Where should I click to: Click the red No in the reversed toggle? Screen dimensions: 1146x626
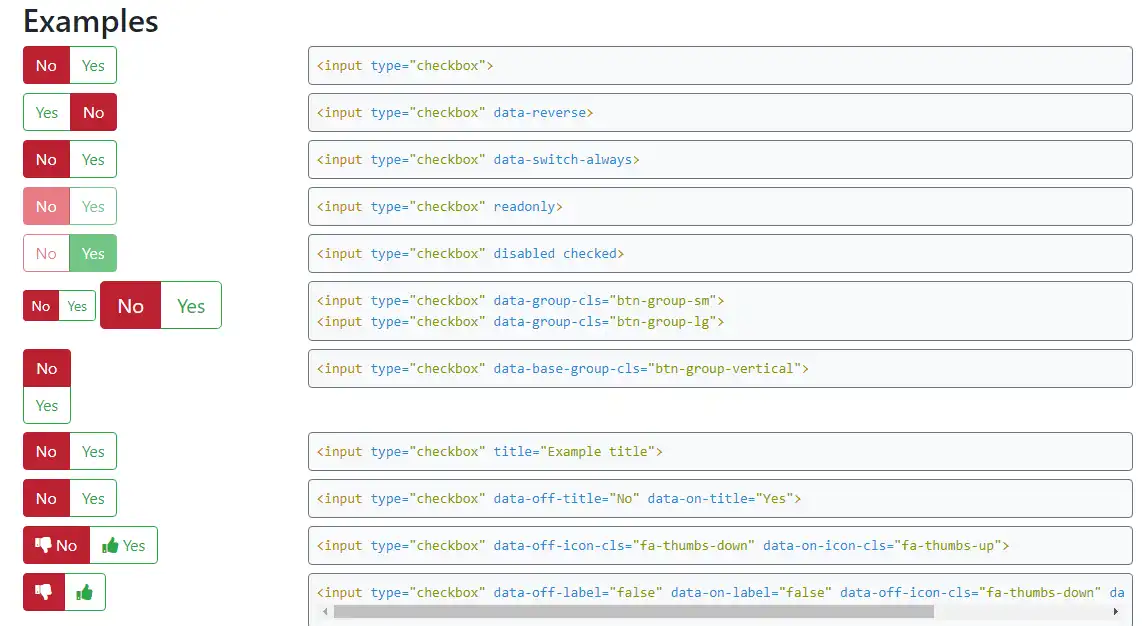click(x=93, y=113)
